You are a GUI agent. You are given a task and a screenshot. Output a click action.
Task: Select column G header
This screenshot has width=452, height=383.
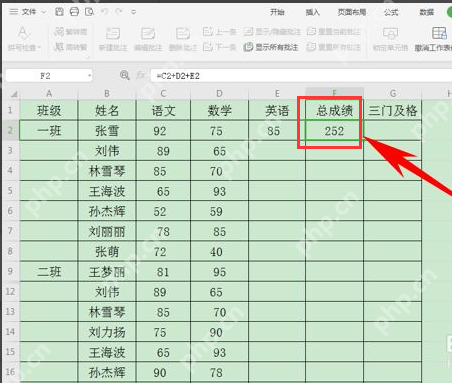tap(393, 94)
